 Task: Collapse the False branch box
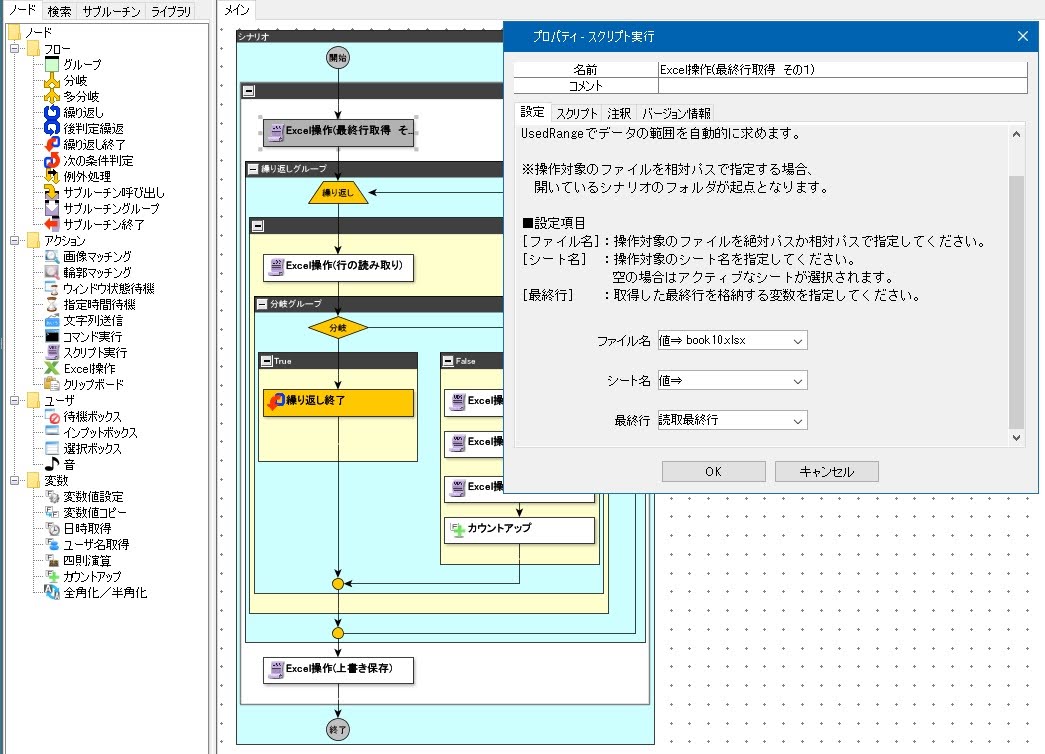(x=449, y=361)
